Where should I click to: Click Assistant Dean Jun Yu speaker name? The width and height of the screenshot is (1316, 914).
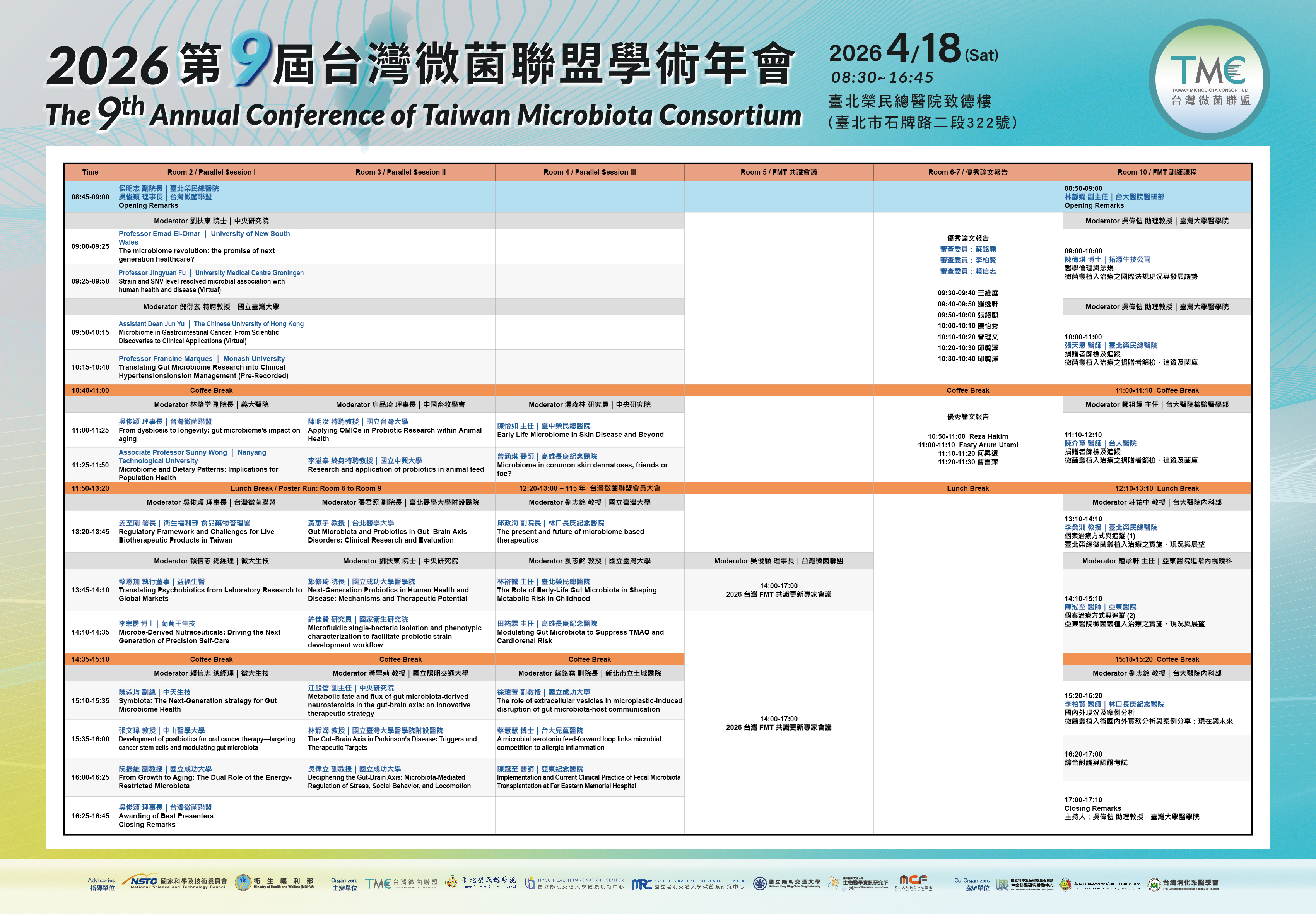pyautogui.click(x=152, y=323)
